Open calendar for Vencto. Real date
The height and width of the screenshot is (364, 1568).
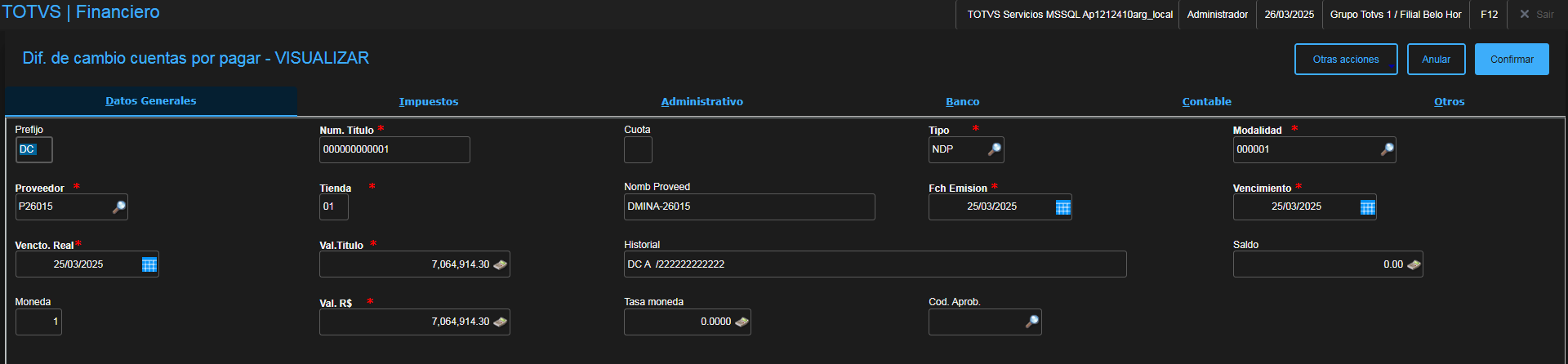tap(149, 264)
